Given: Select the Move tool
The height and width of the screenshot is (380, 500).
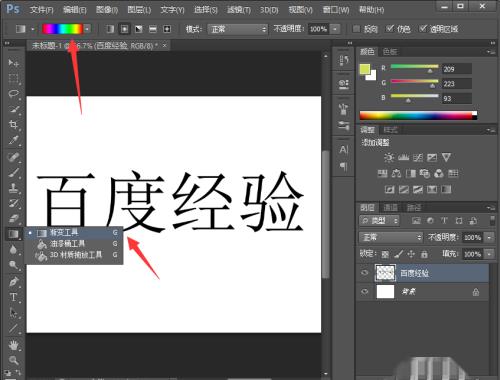Looking at the screenshot, I should click(x=13, y=63).
